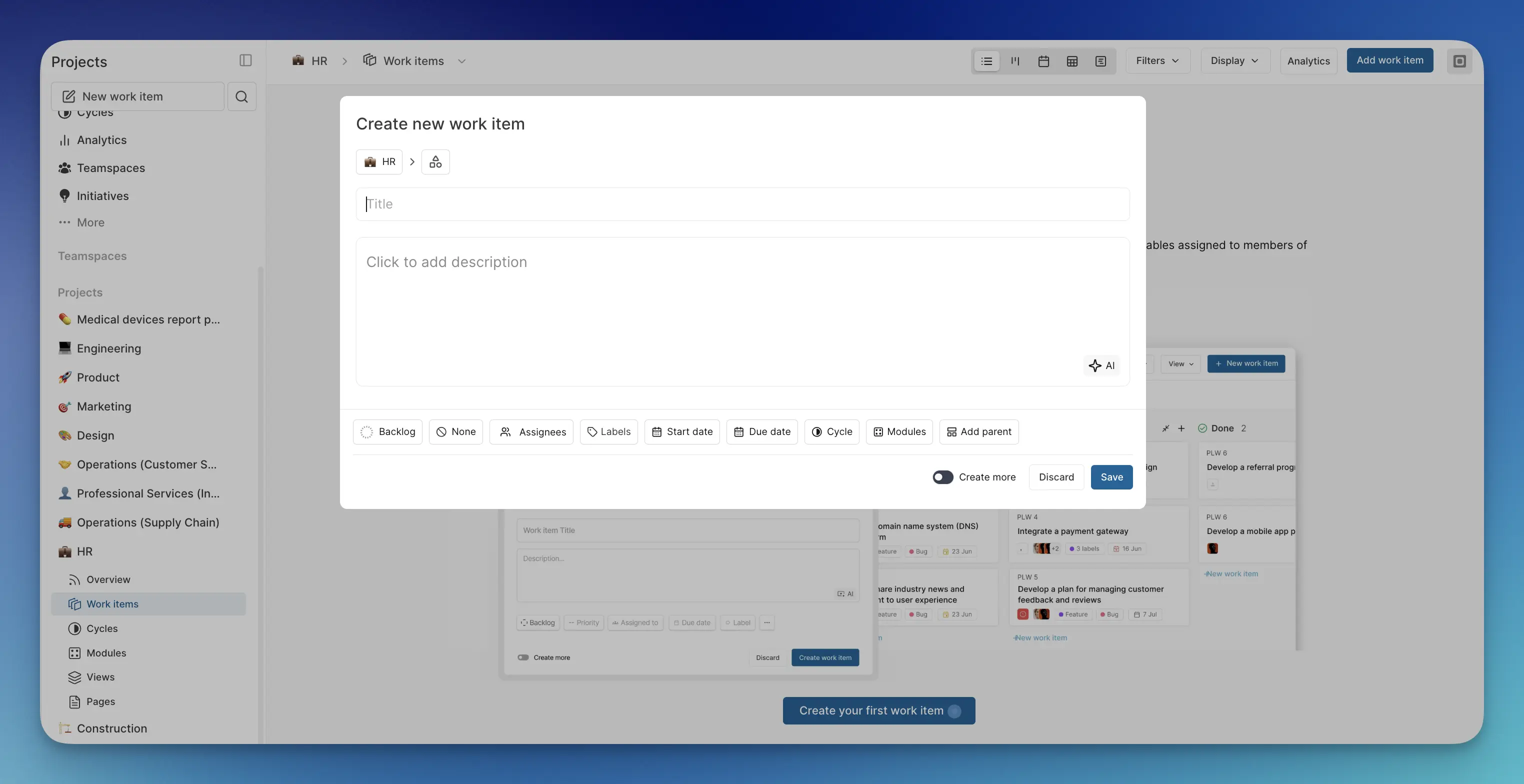Switch to list layout view
The height and width of the screenshot is (784, 1524).
coord(986,61)
